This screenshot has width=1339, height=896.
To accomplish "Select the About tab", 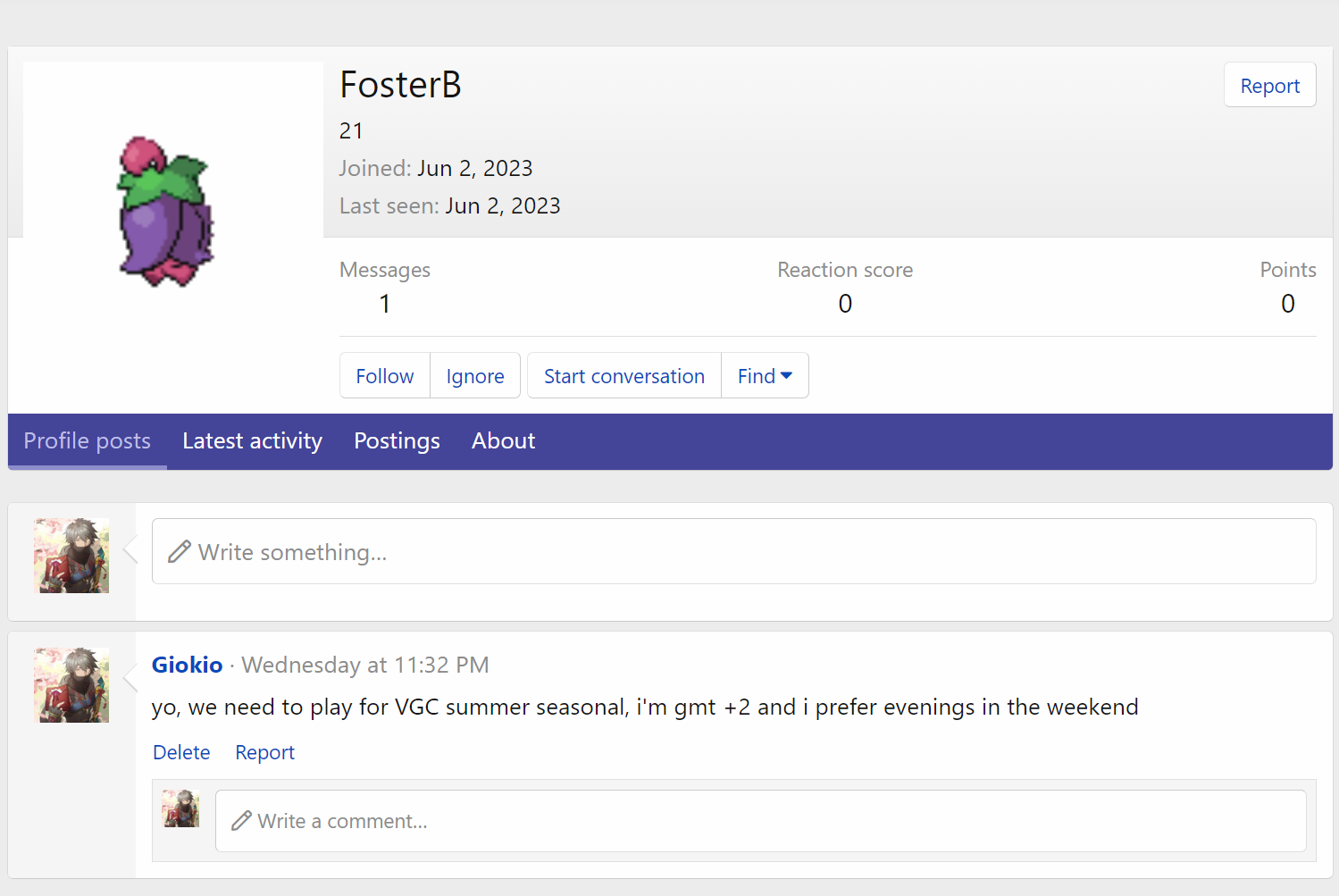I will tap(503, 441).
